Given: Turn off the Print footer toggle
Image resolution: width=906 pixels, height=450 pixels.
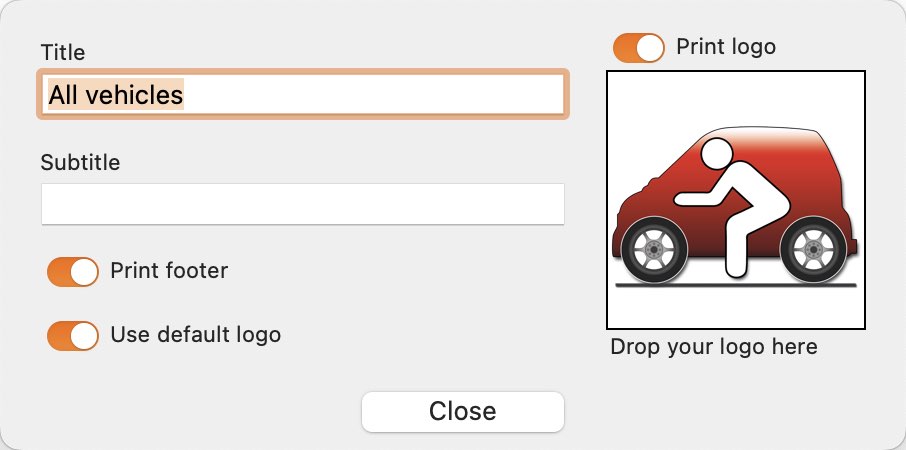Looking at the screenshot, I should click(73, 272).
